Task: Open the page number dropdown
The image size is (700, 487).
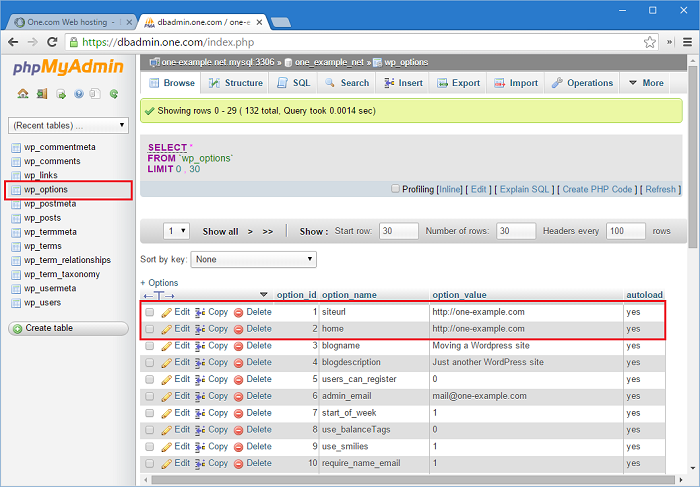Action: [x=176, y=231]
